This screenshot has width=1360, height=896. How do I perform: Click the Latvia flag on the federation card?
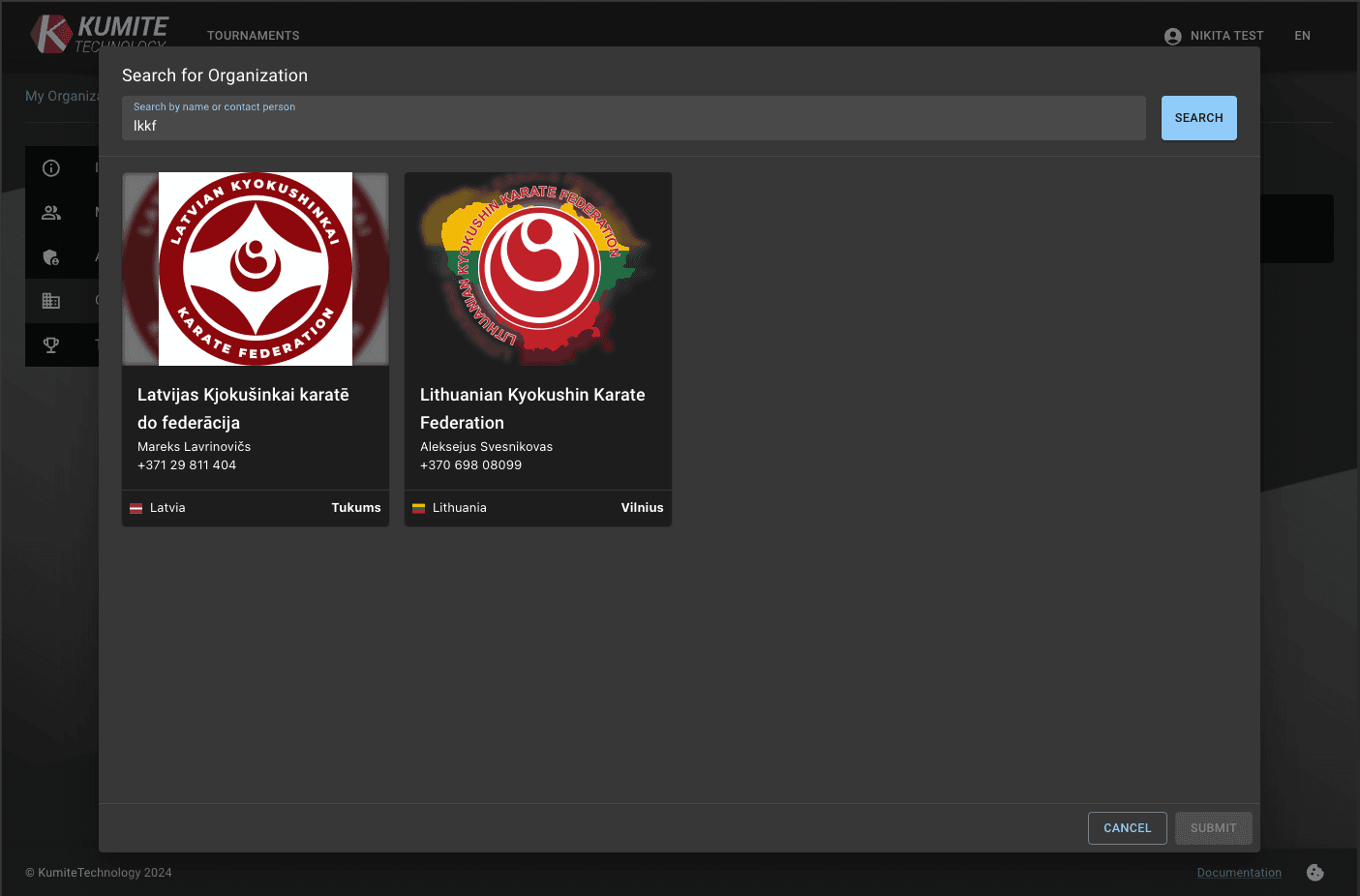pyautogui.click(x=136, y=507)
